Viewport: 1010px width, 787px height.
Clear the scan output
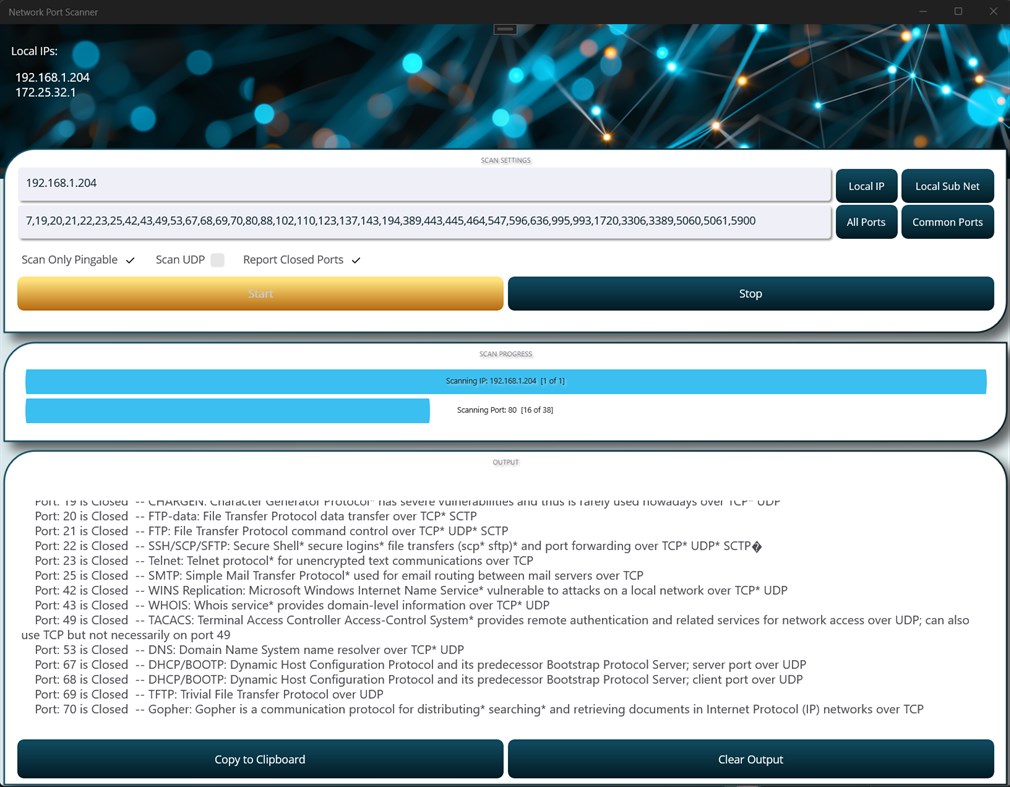pyautogui.click(x=750, y=758)
